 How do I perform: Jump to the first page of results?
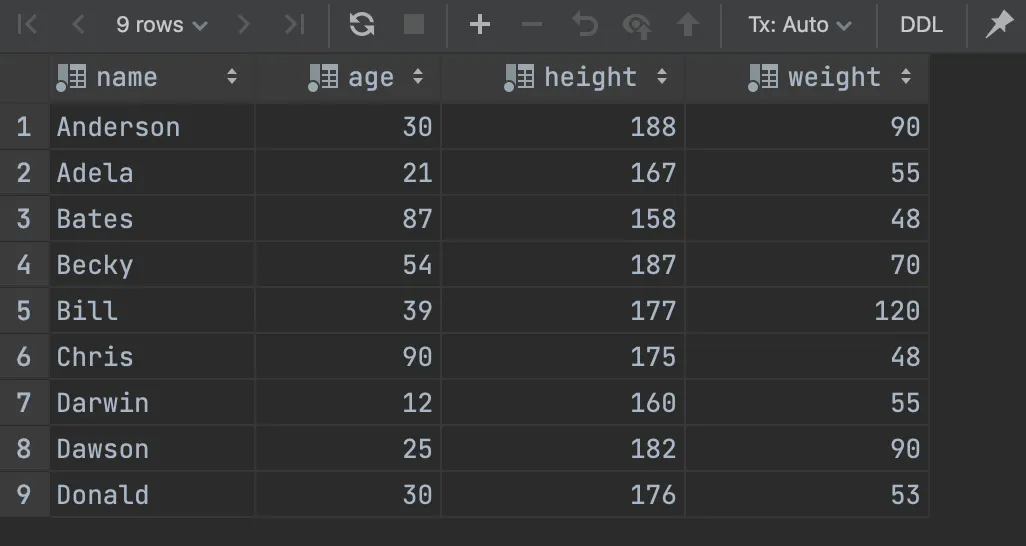click(x=27, y=25)
